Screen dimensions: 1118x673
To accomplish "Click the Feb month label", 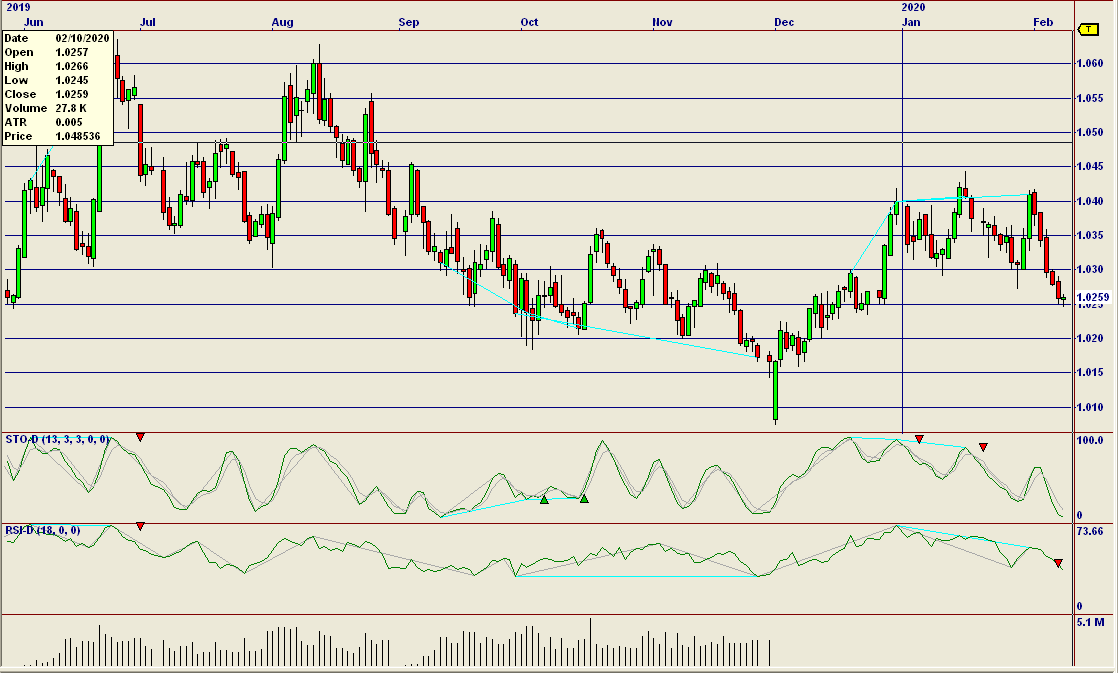I will coord(1043,22).
